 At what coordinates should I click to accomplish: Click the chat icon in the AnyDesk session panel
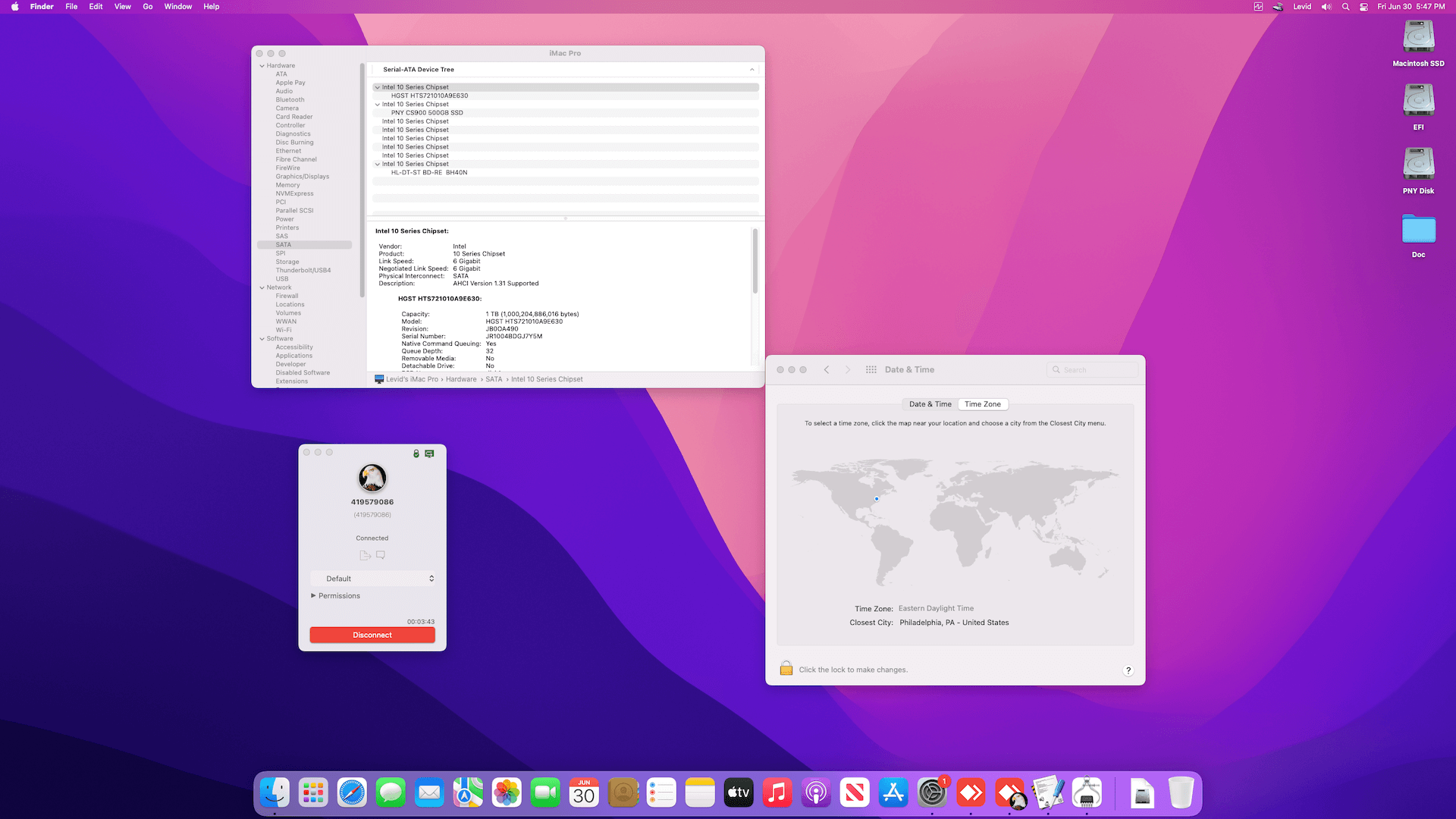tap(381, 555)
